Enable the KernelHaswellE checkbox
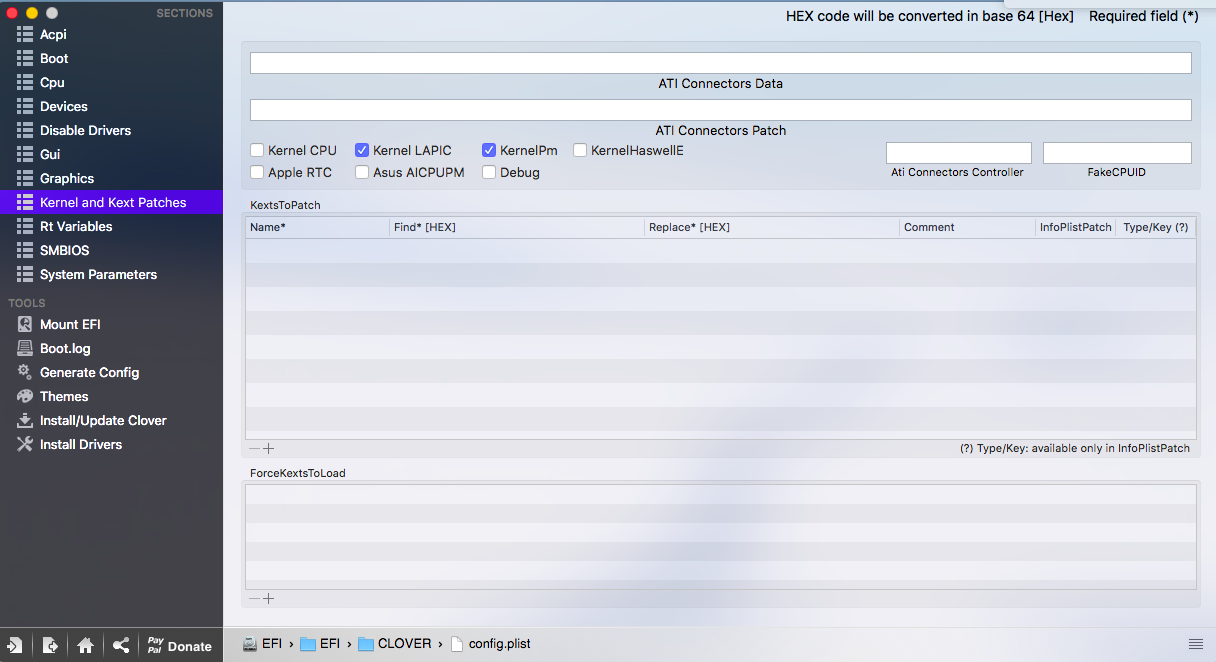1216x662 pixels. pos(580,150)
